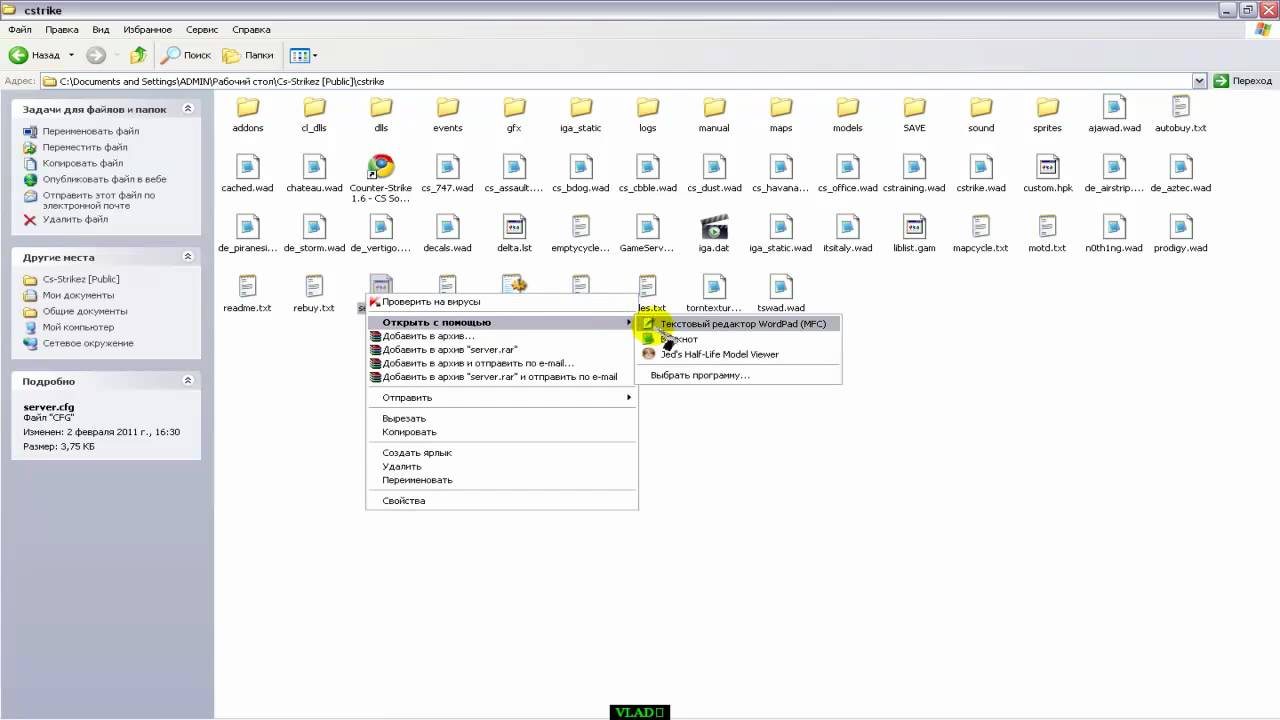Go back with the Назад button

tap(34, 55)
